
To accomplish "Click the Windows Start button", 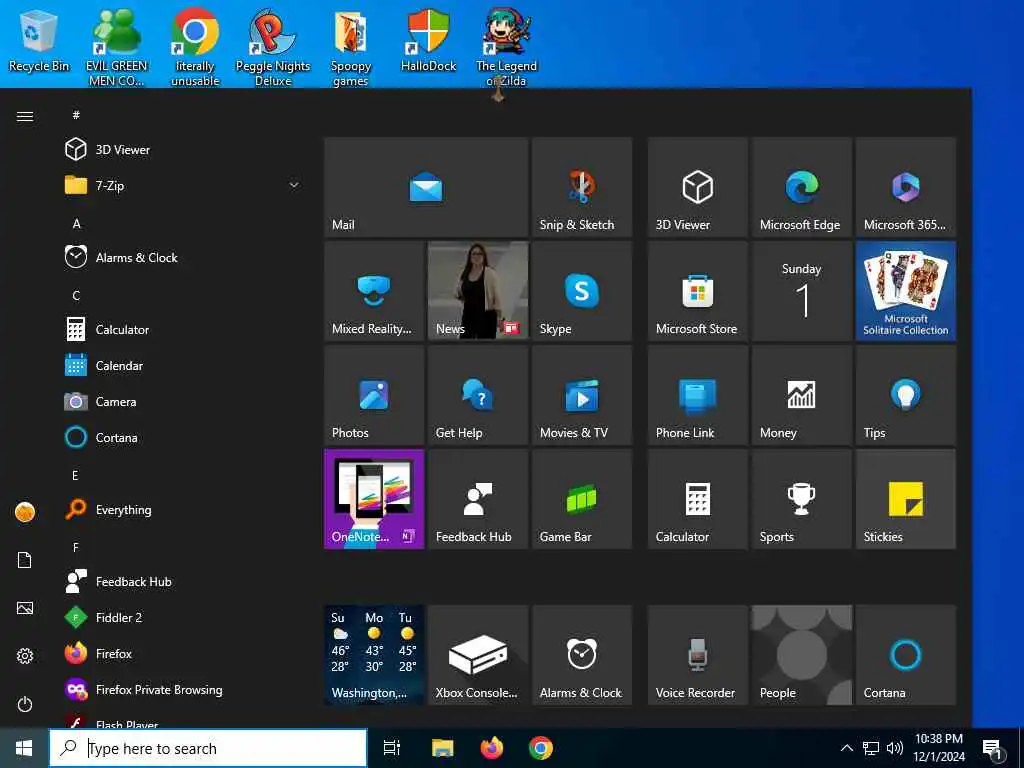I will tap(24, 748).
